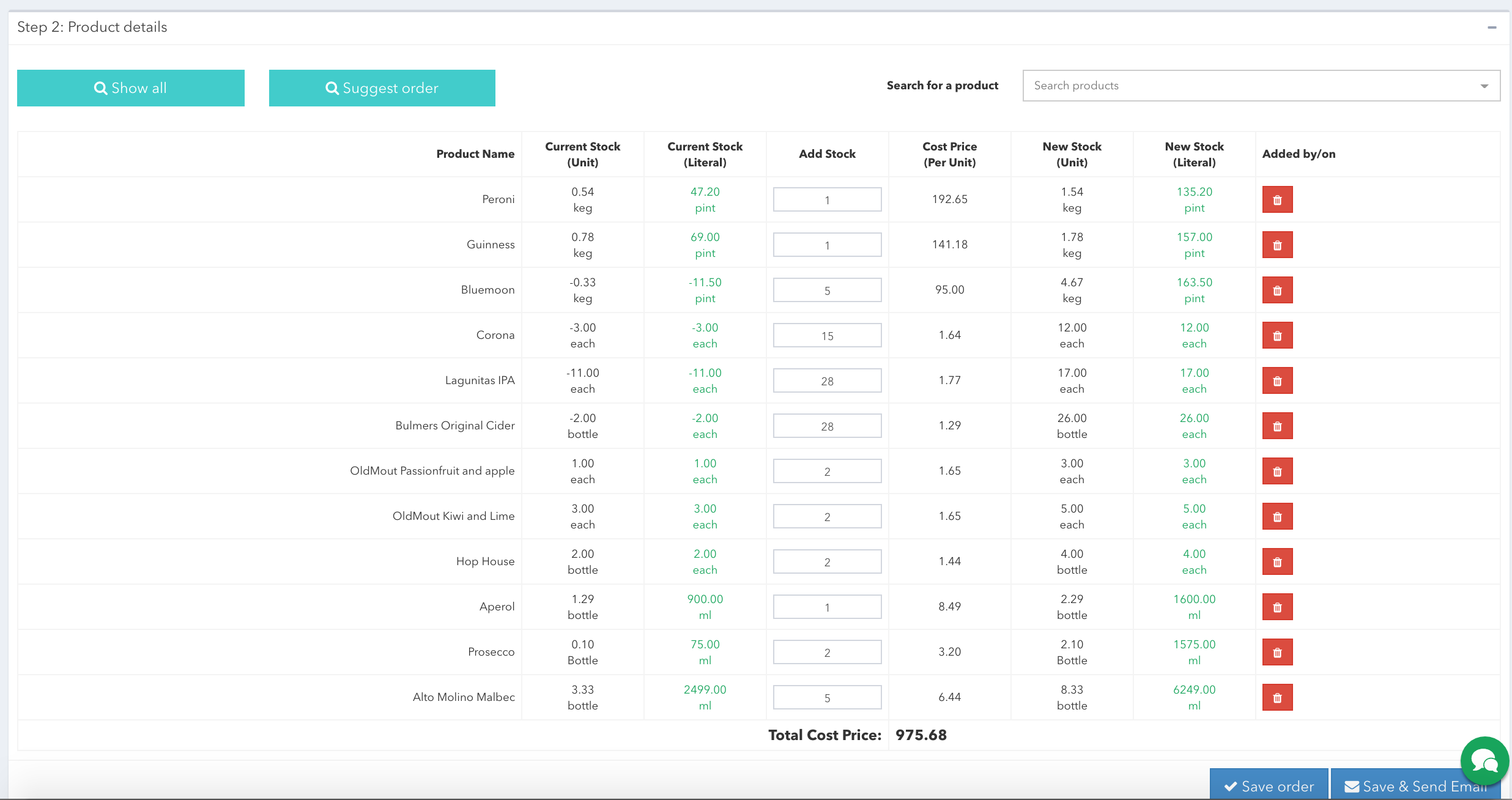Viewport: 1512px width, 800px height.
Task: Click the Corona Add Stock input
Action: click(827, 336)
